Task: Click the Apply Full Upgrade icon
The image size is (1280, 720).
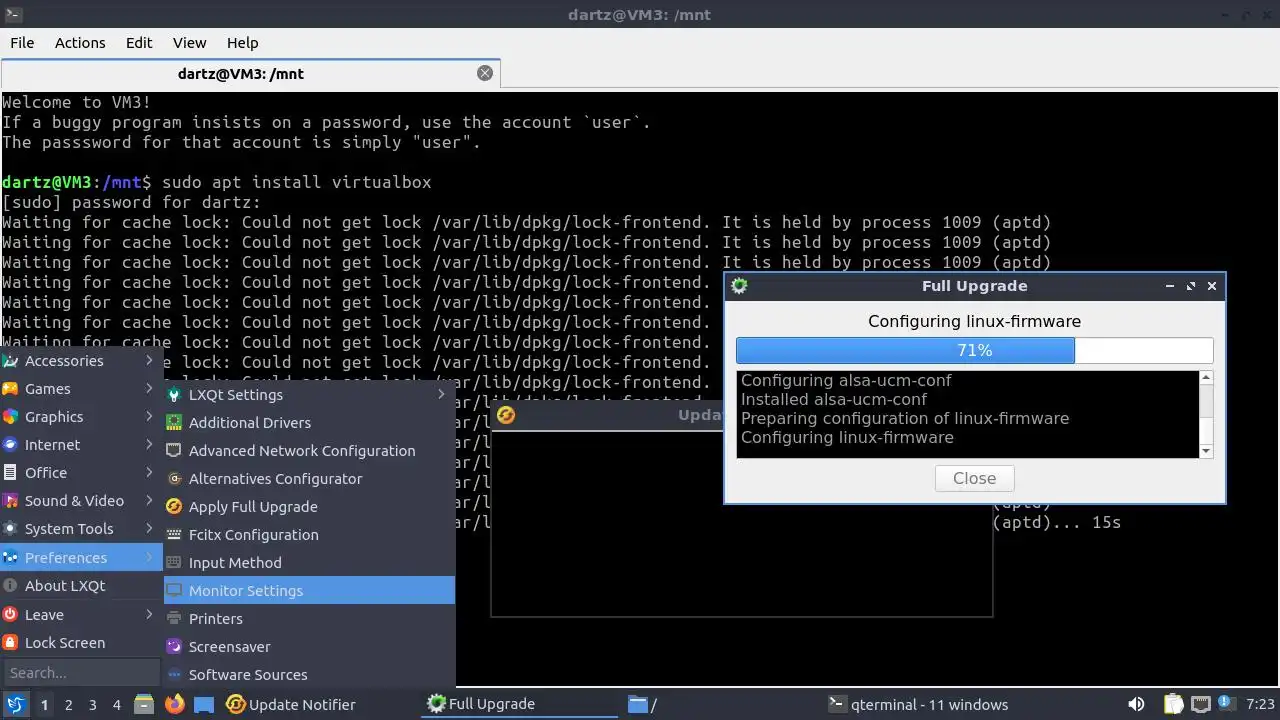Action: point(174,507)
